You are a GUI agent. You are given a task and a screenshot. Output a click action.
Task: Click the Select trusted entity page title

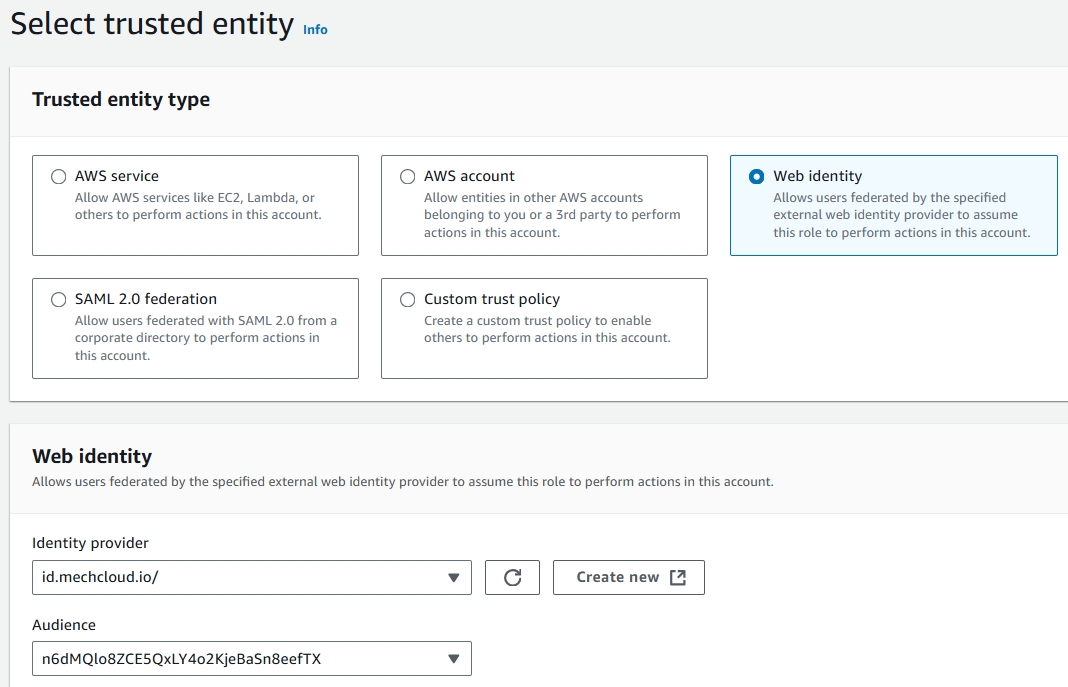152,24
